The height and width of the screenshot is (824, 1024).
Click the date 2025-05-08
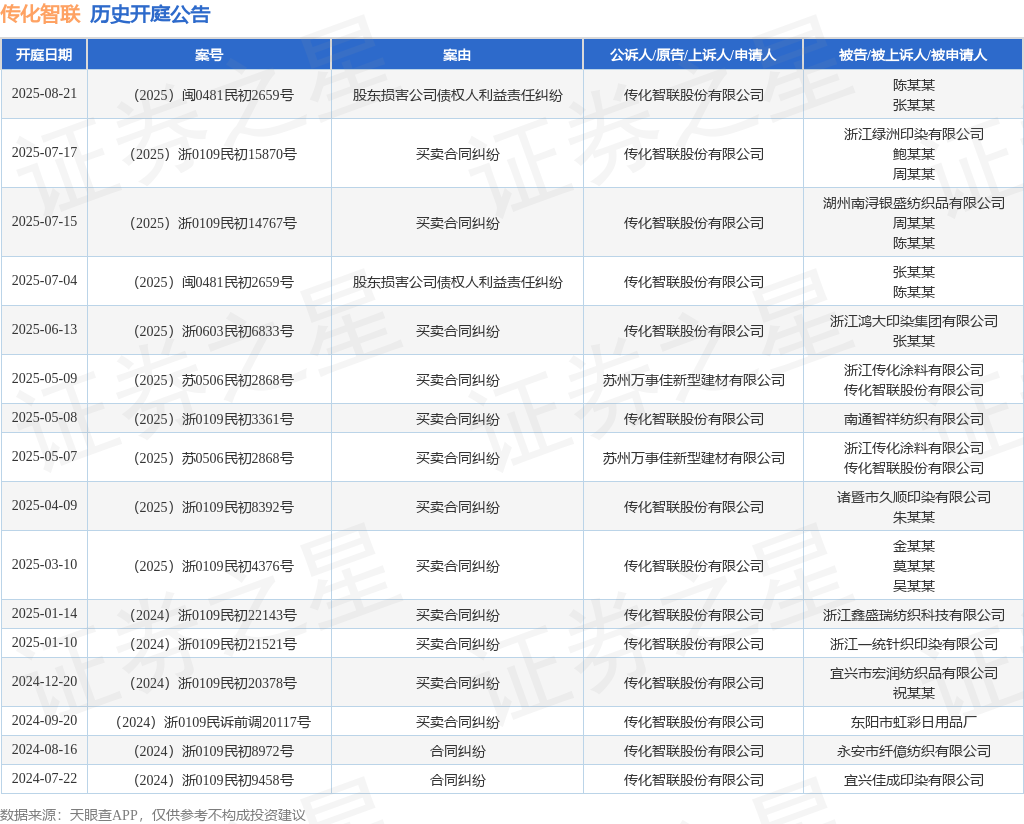44,417
